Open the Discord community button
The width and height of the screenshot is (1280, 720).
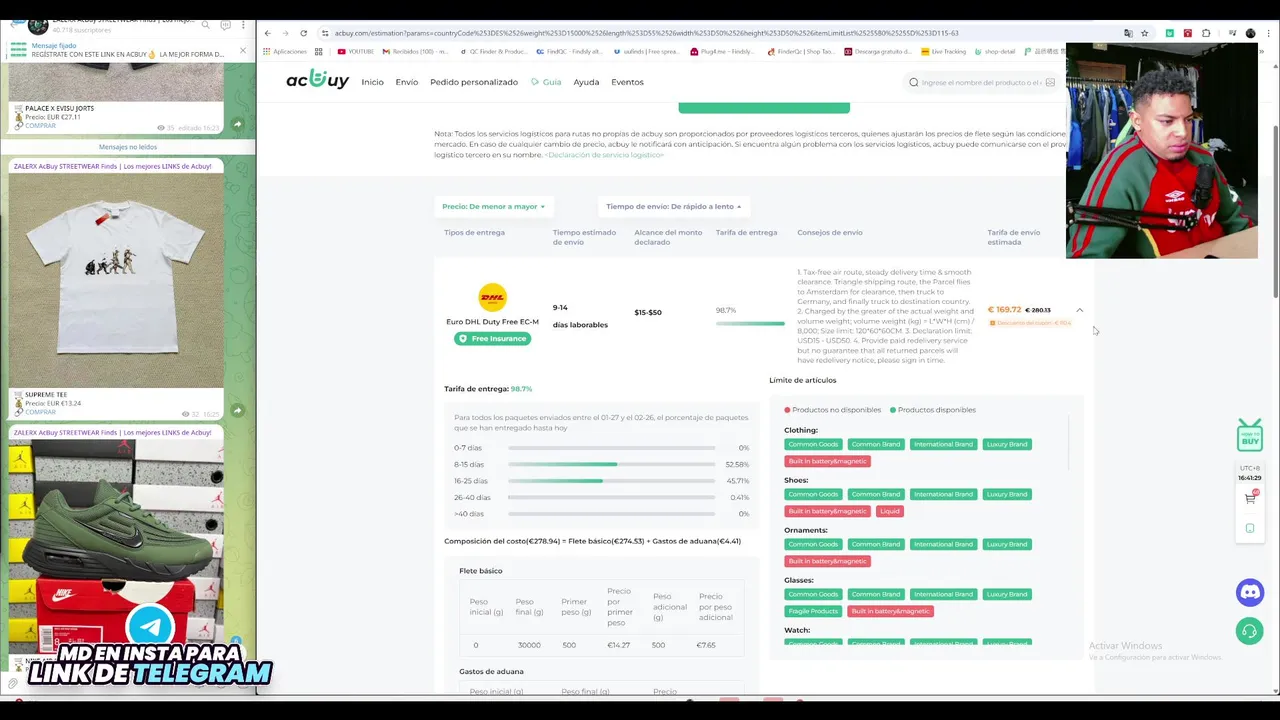click(x=1250, y=593)
